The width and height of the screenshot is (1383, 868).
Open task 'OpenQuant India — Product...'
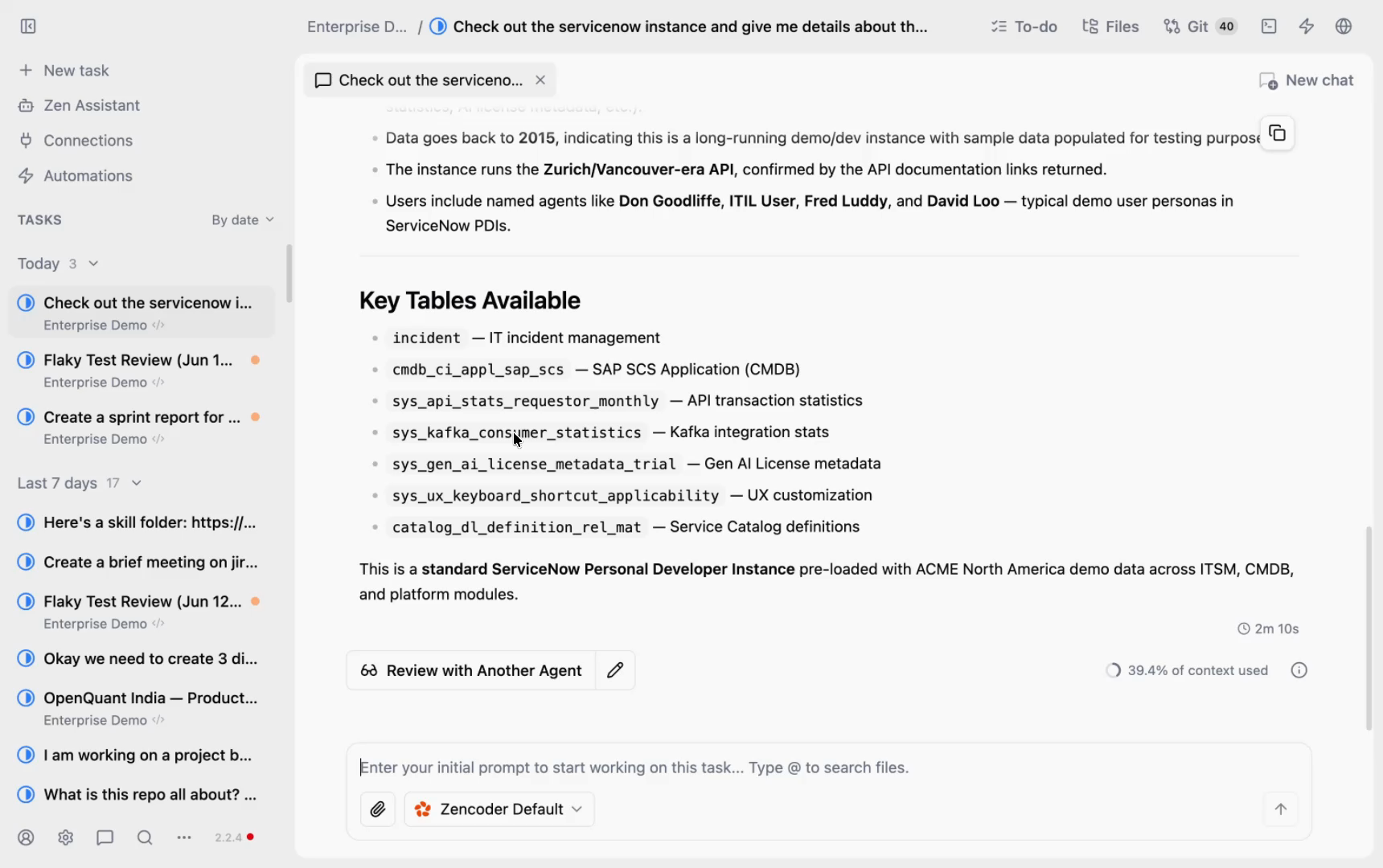point(142,708)
